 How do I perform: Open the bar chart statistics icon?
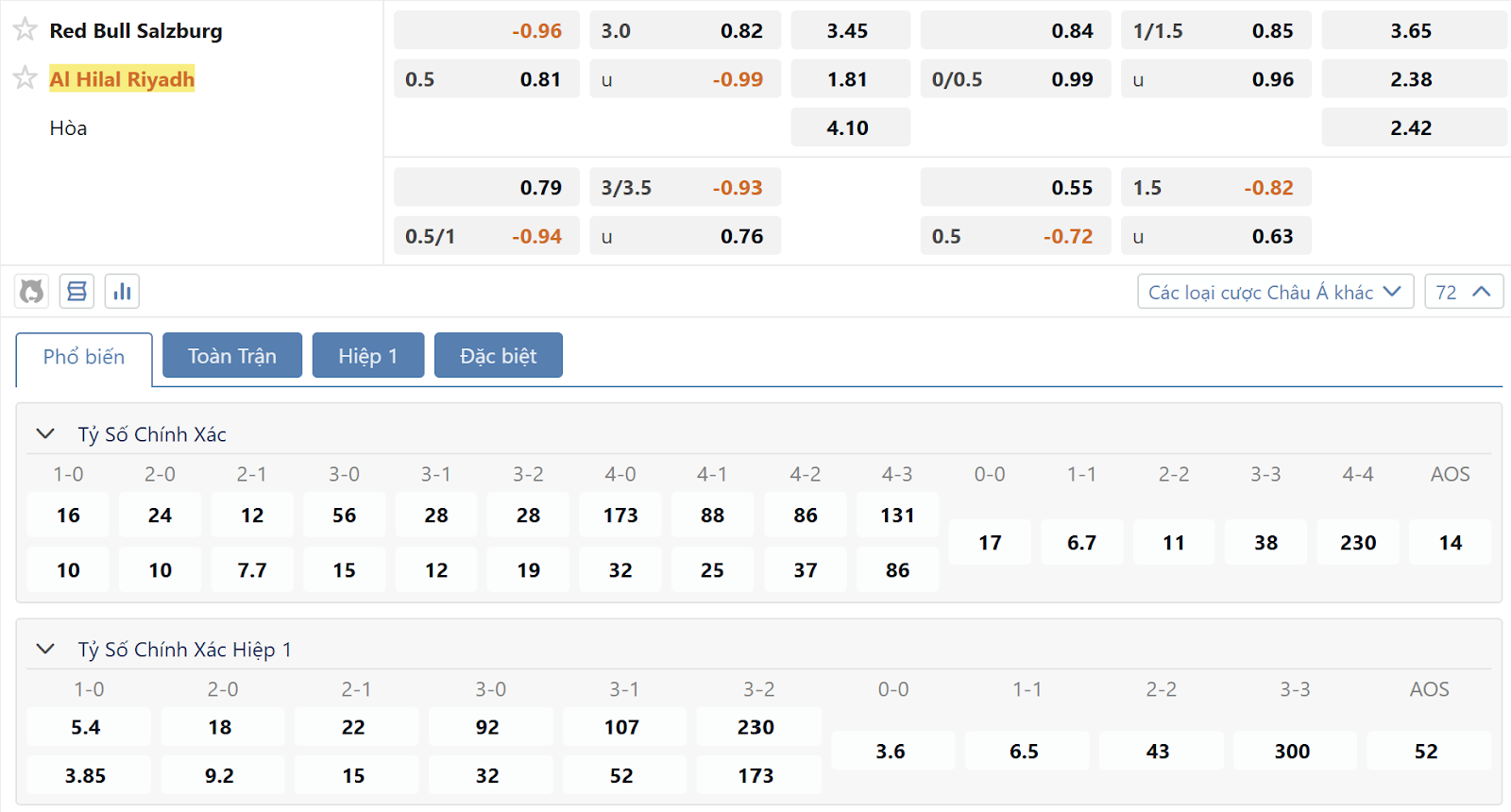click(122, 291)
